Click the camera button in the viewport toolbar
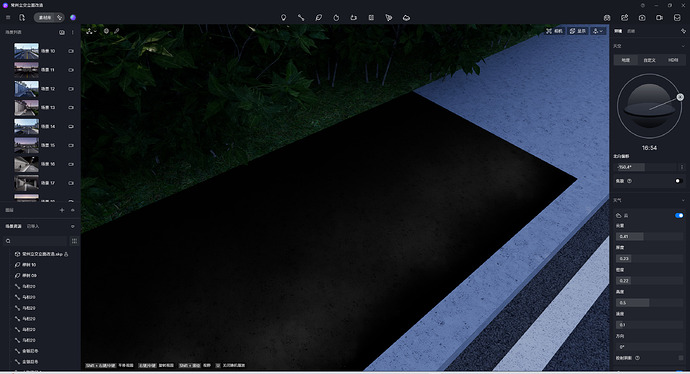690x374 pixels. tap(554, 31)
